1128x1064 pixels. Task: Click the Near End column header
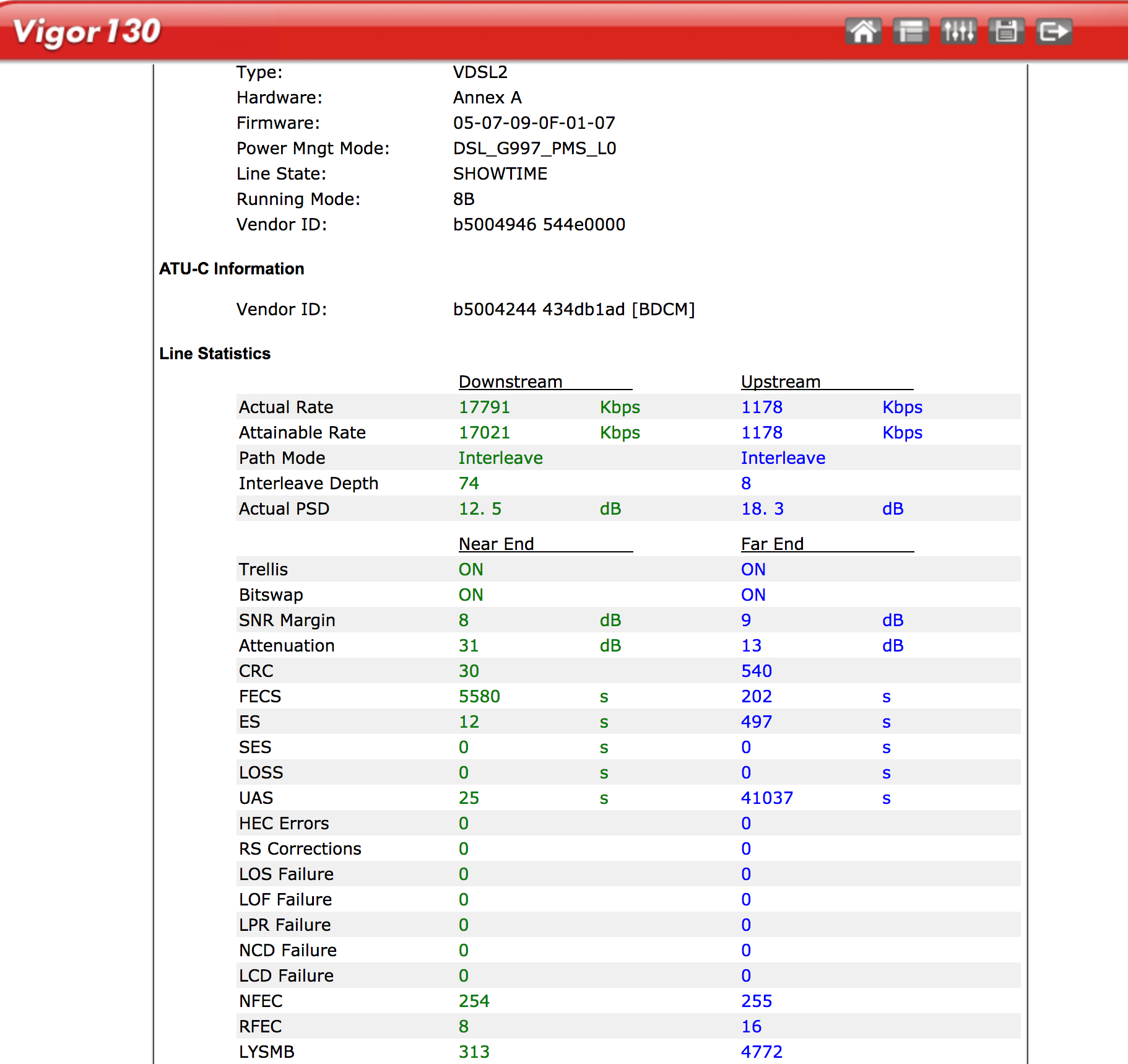pyautogui.click(x=496, y=544)
